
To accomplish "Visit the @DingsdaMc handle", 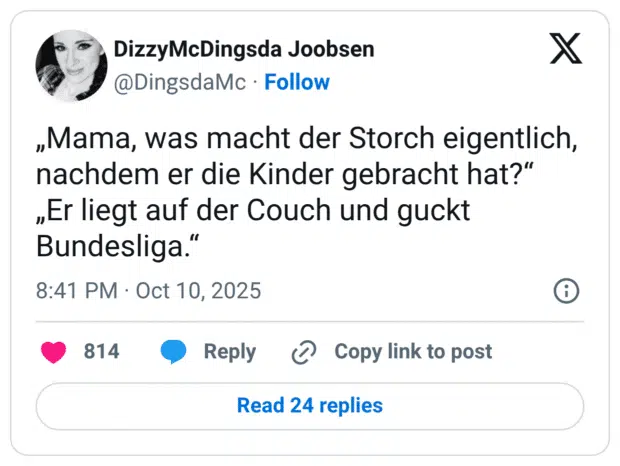I will pyautogui.click(x=181, y=82).
